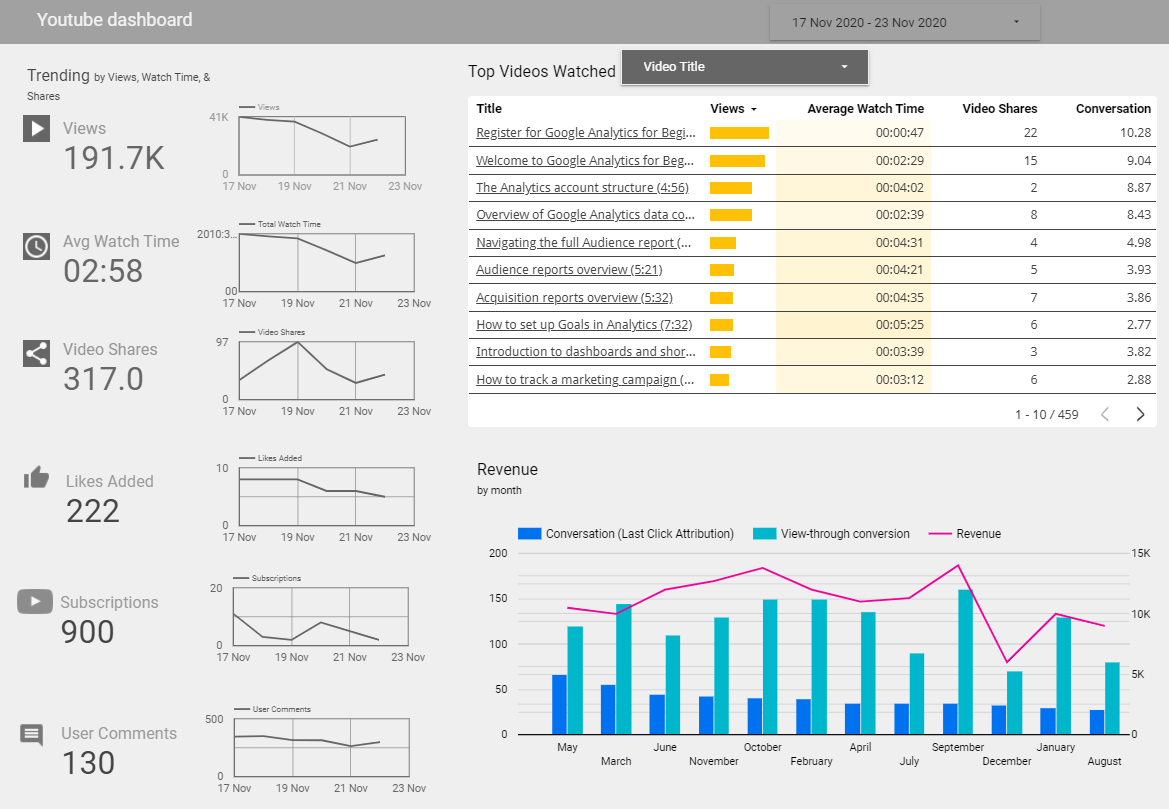
Task: Click the Subscriptions play button icon
Action: click(36, 600)
